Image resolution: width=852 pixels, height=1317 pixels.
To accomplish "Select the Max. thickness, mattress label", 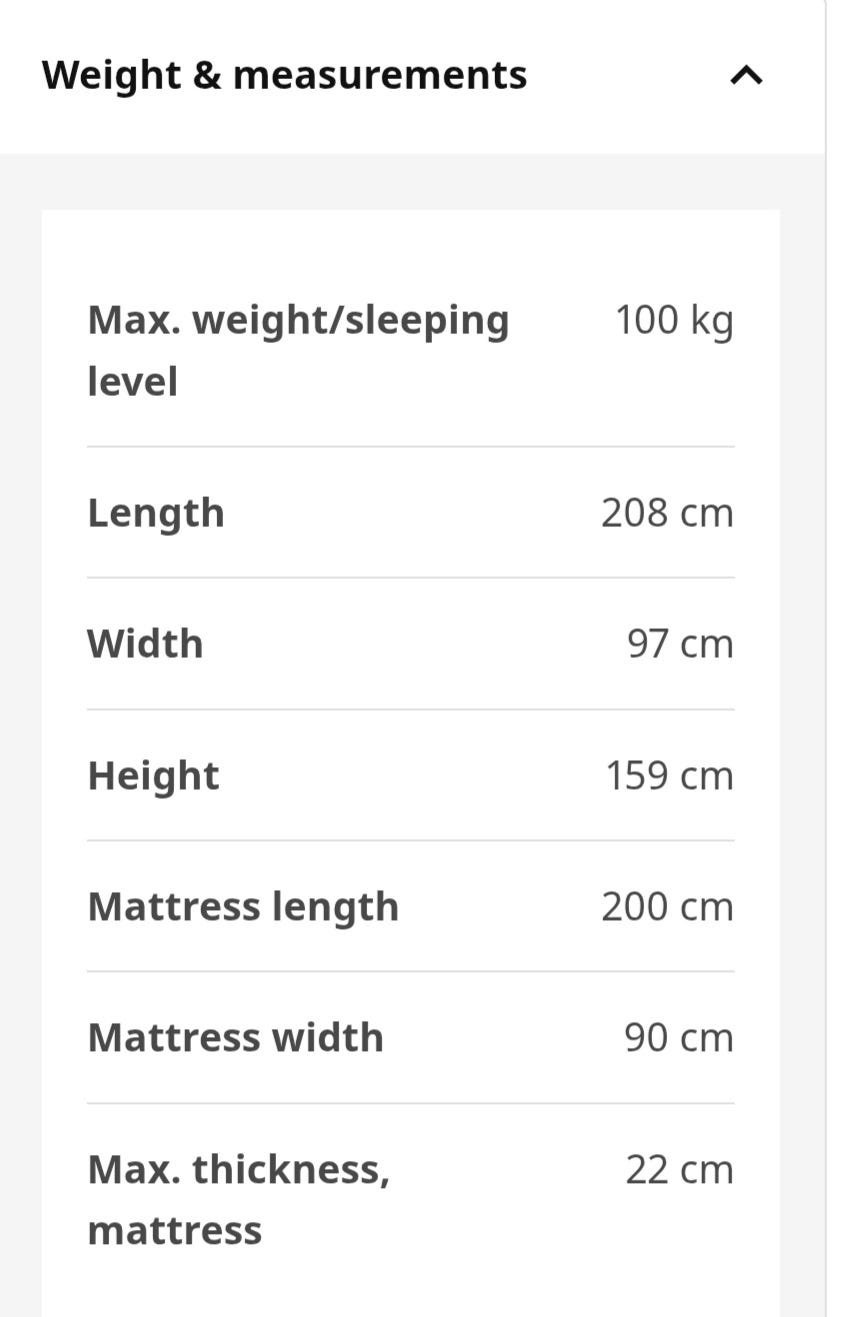I will point(238,1200).
